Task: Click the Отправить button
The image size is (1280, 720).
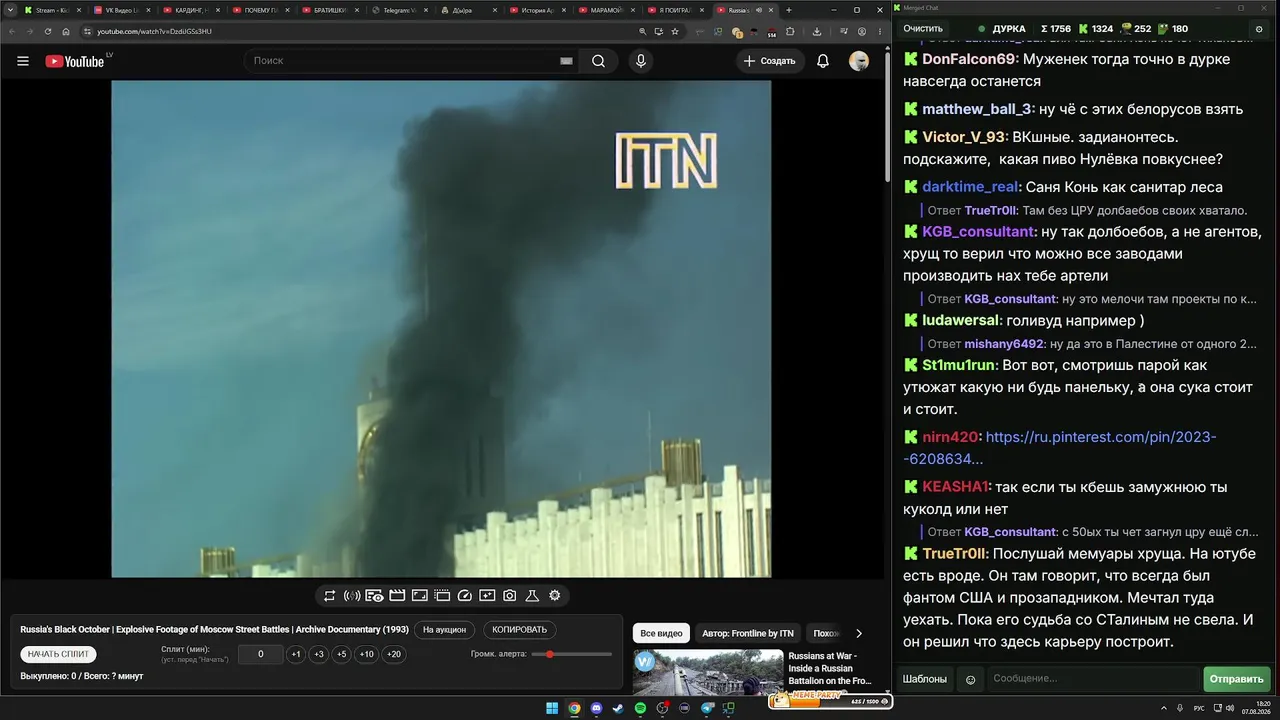Action: click(1237, 679)
